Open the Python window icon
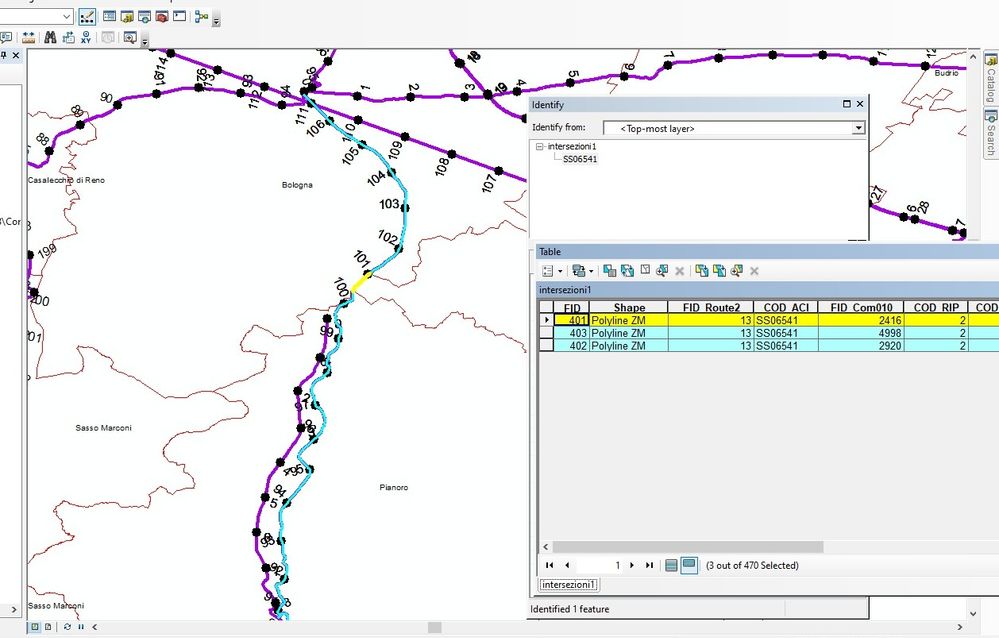 coord(180,17)
